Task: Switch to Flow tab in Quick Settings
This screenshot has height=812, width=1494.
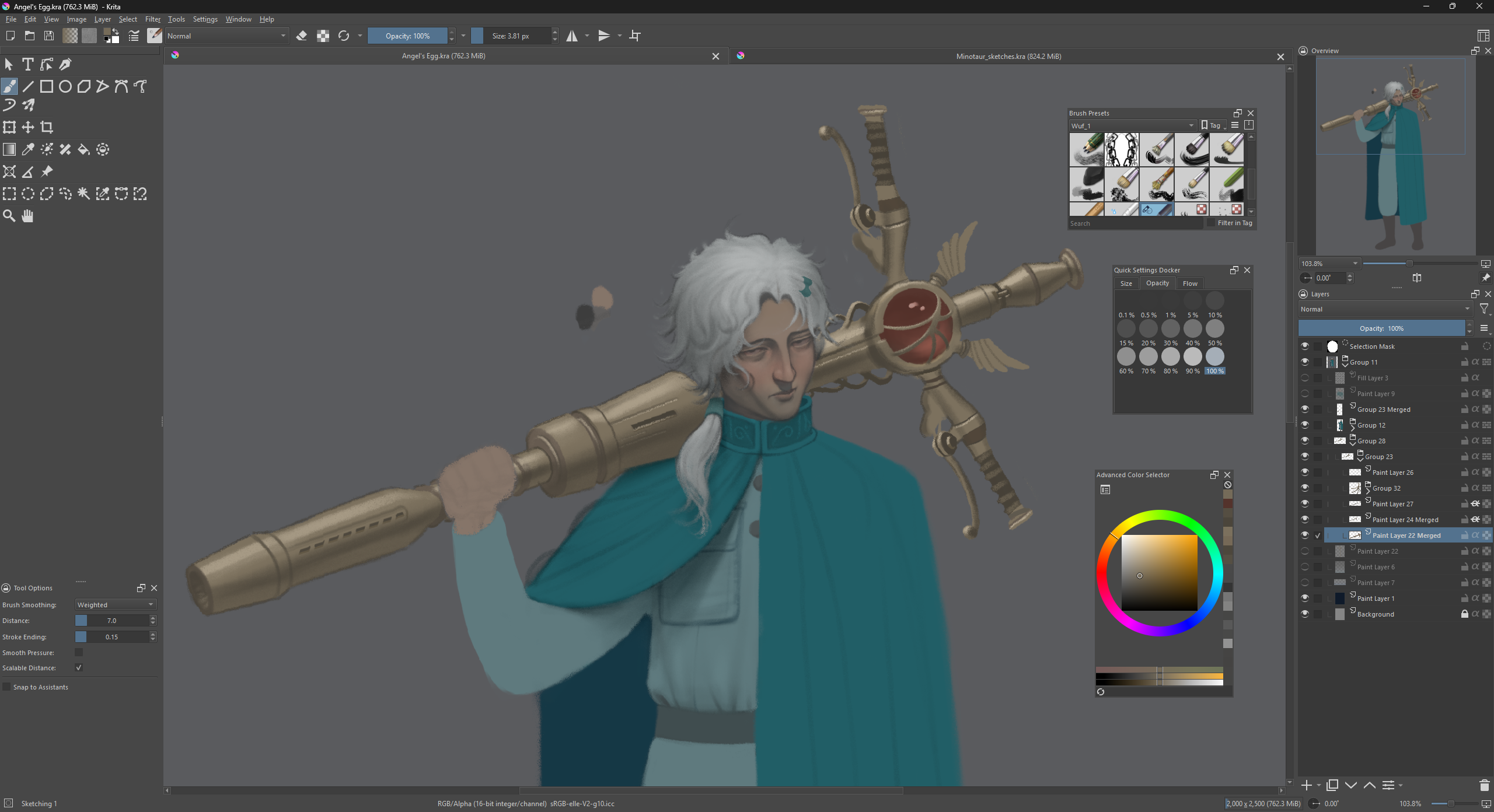Action: (1191, 283)
